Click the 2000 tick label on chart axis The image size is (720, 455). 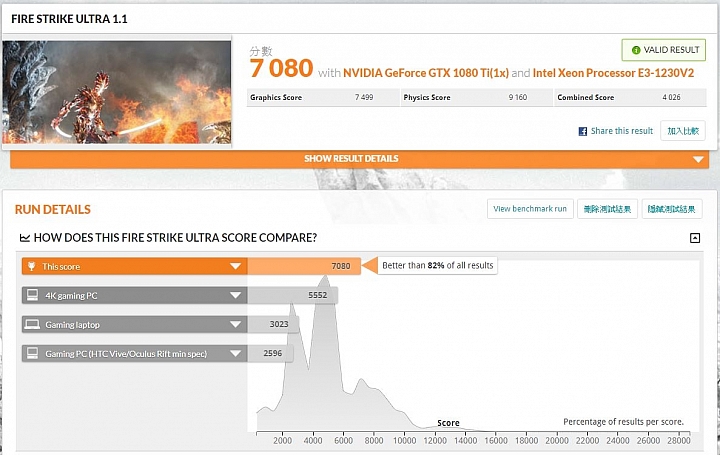click(x=282, y=440)
